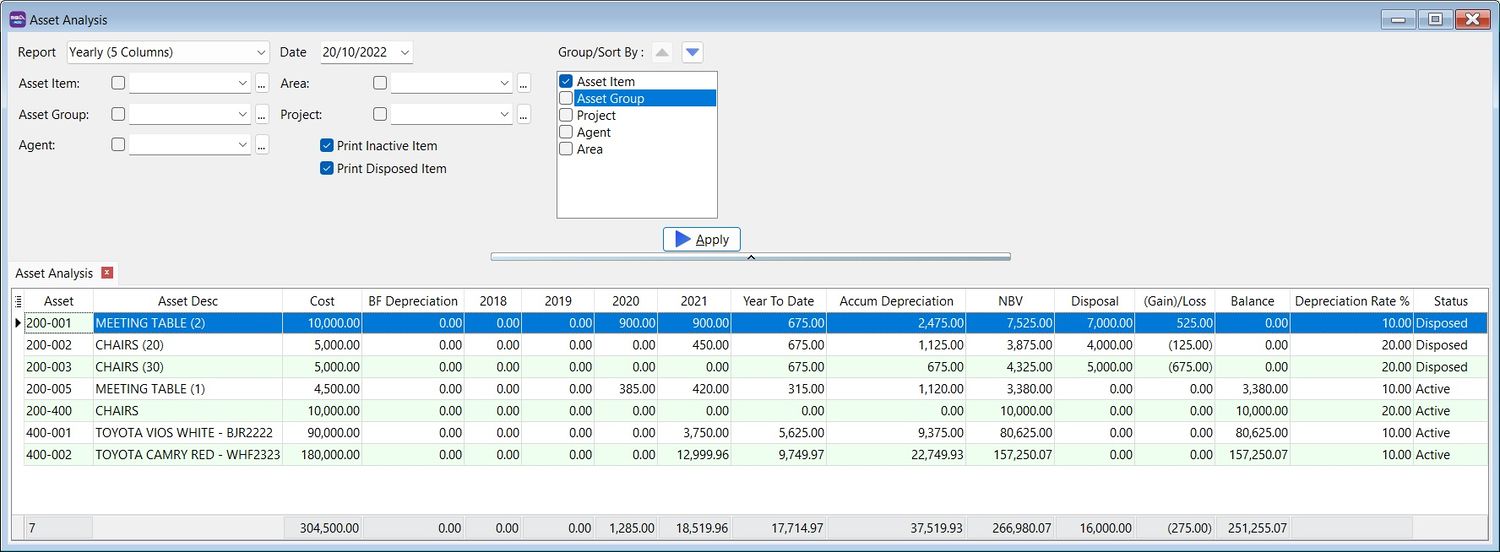Select asset code 200-002
The height and width of the screenshot is (552, 1500).
pos(58,345)
